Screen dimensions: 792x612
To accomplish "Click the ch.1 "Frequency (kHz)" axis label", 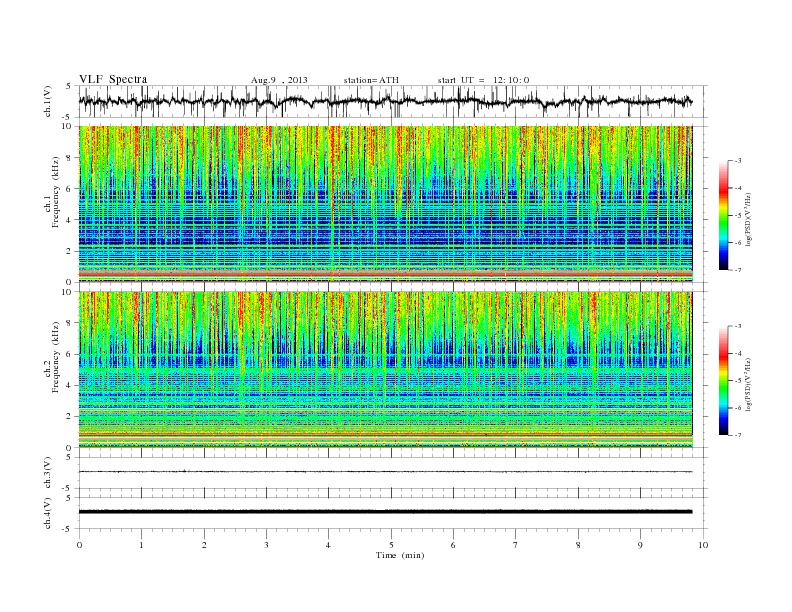I will (56, 192).
